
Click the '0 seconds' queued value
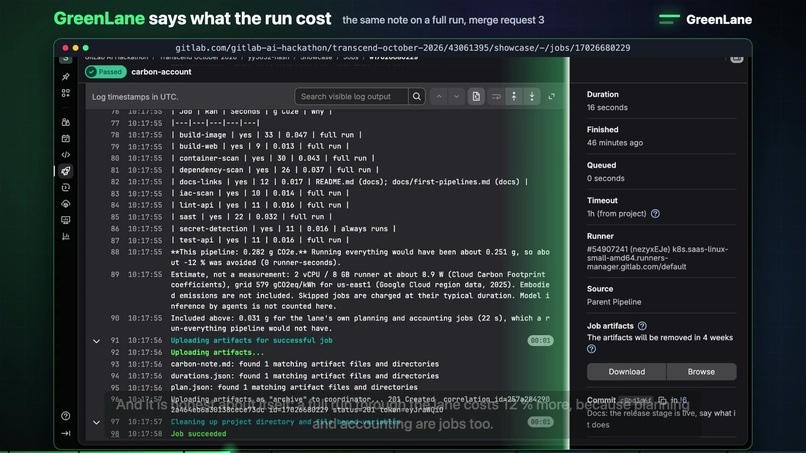[x=606, y=178]
